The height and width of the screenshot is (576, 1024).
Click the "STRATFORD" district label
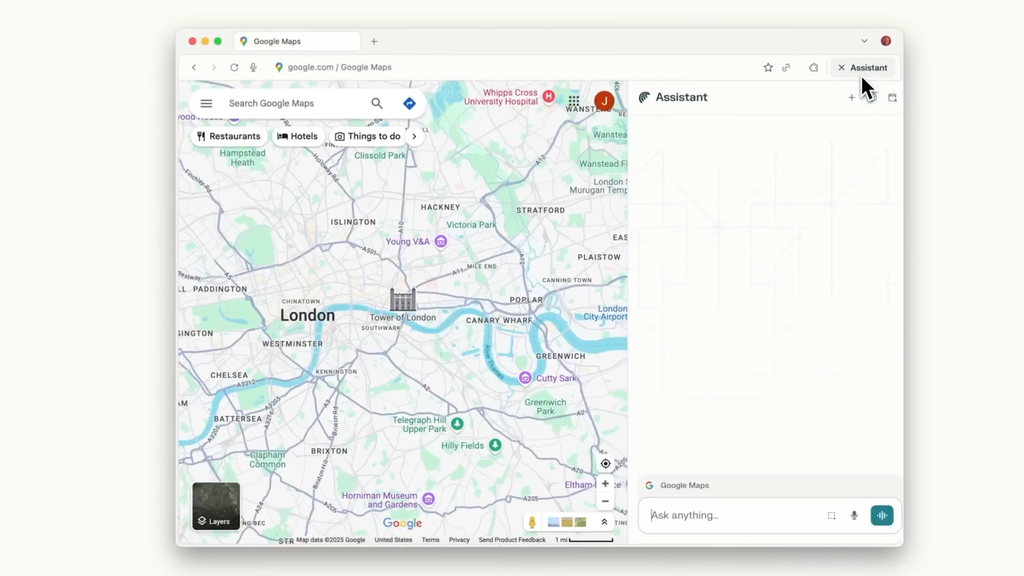(541, 210)
